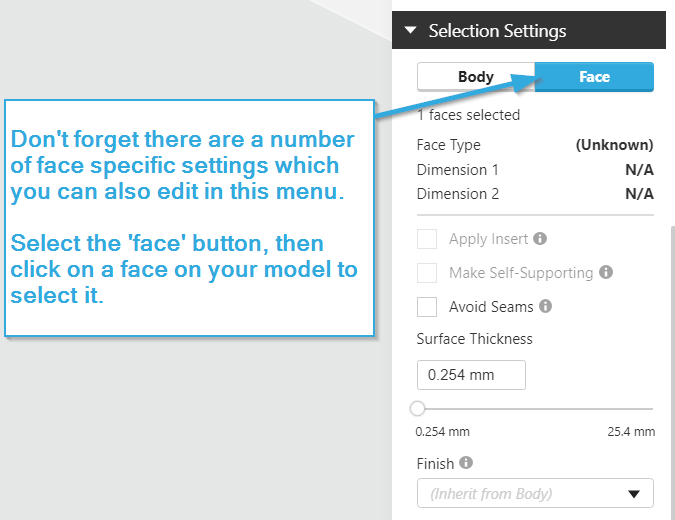The width and height of the screenshot is (675, 520).
Task: Click the '1 faces selected' status text
Action: 468,115
